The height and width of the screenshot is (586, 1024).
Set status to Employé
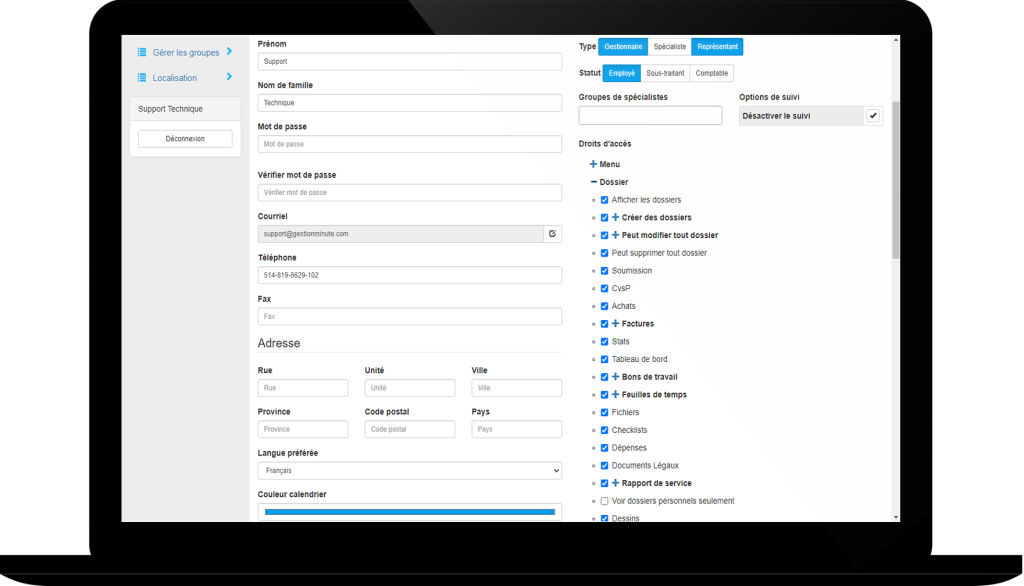tap(622, 73)
